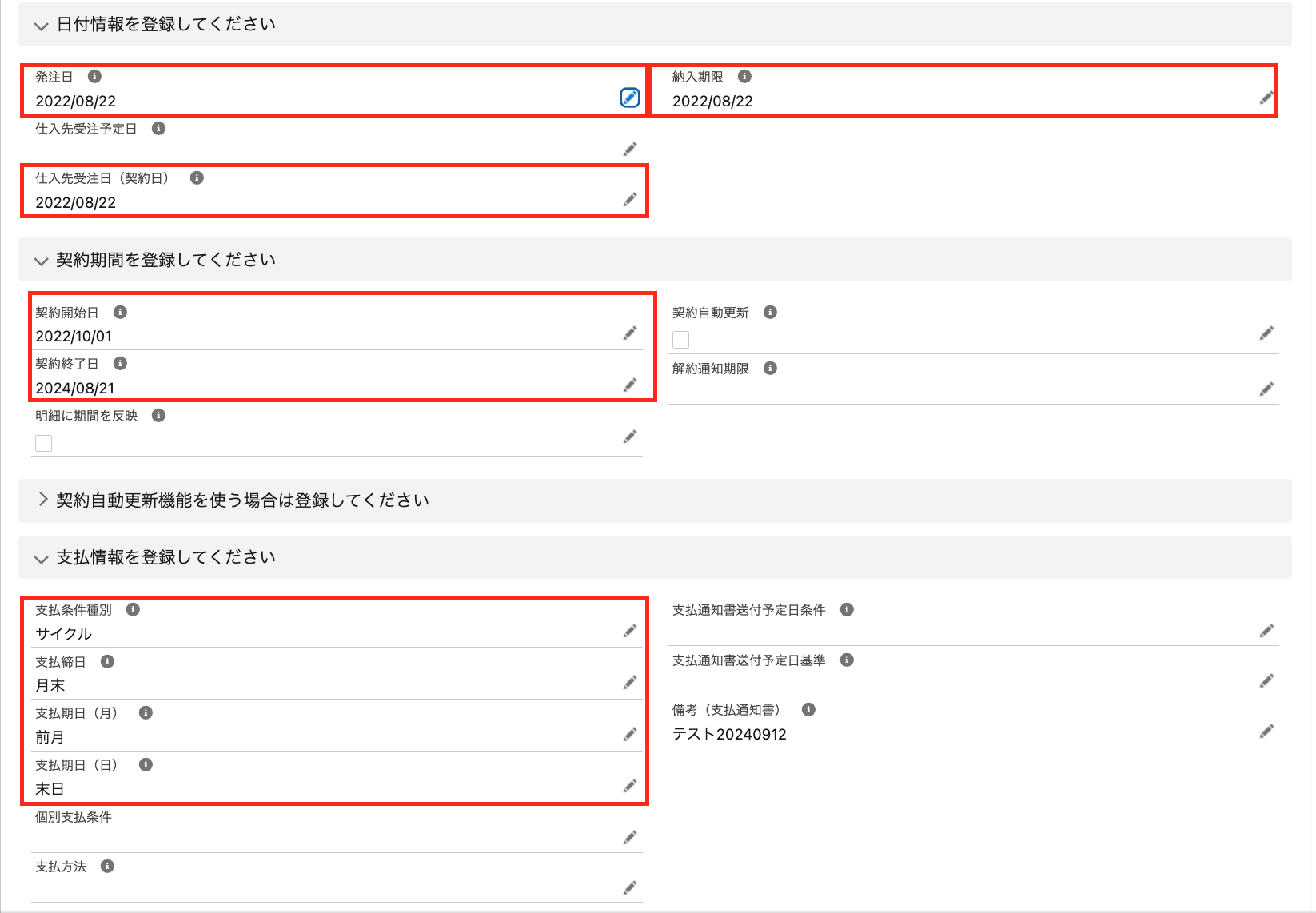Click the info icon beside 契約自動更新

770,312
